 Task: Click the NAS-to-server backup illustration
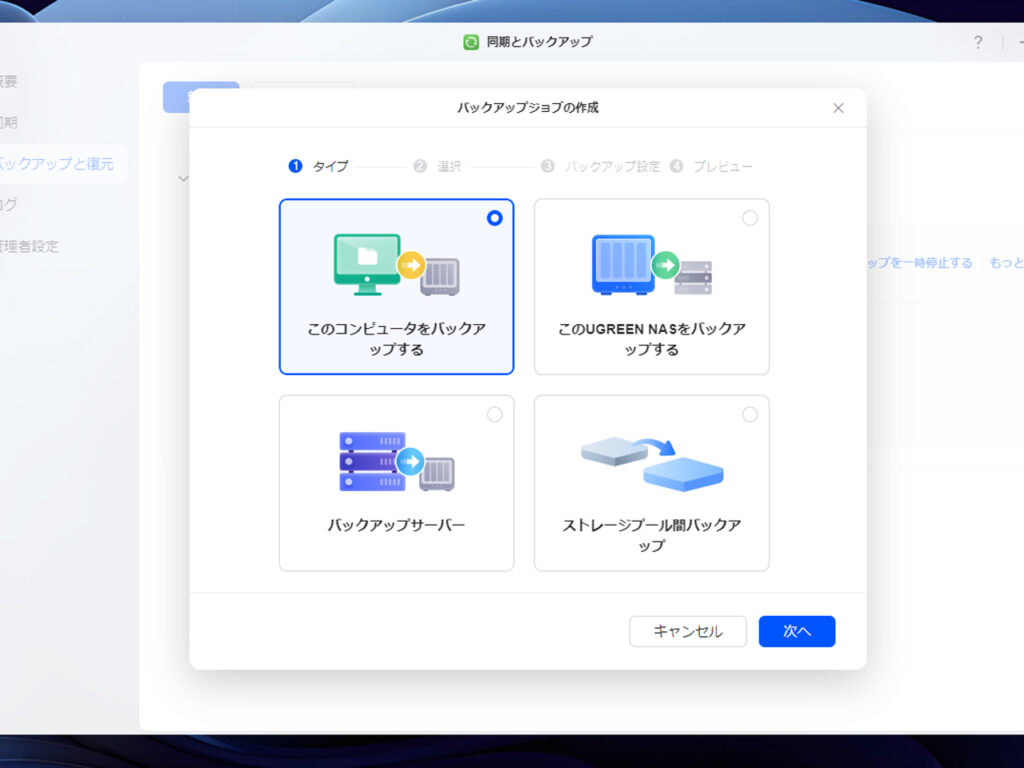652,264
